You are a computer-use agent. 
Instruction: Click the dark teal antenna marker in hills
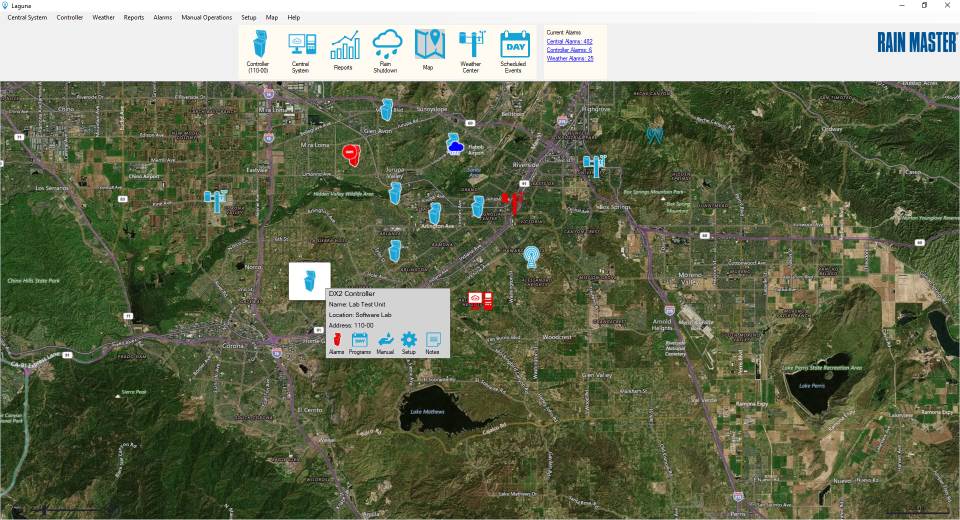point(654,135)
